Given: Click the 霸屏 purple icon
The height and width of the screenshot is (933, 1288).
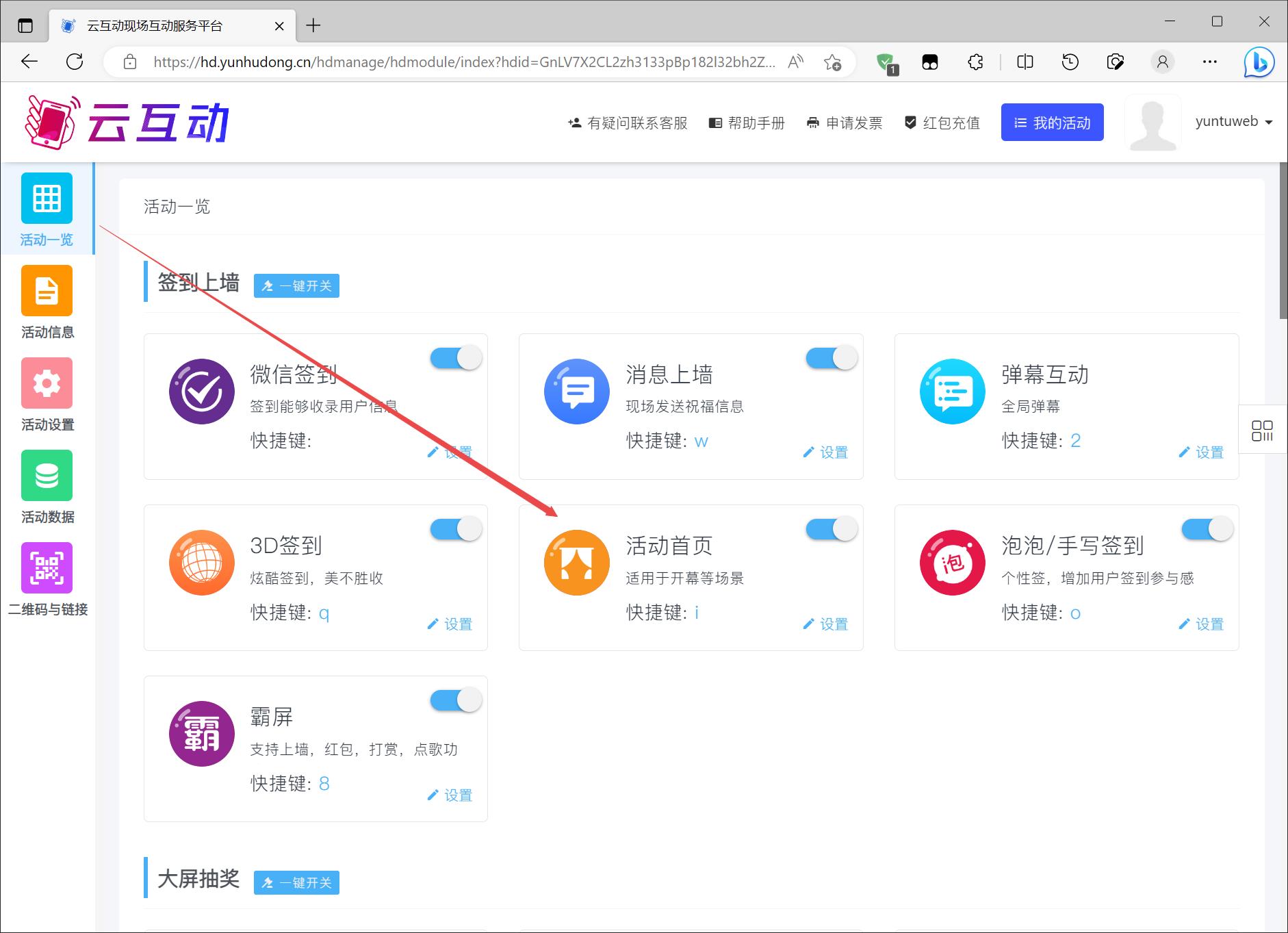Looking at the screenshot, I should pos(202,734).
